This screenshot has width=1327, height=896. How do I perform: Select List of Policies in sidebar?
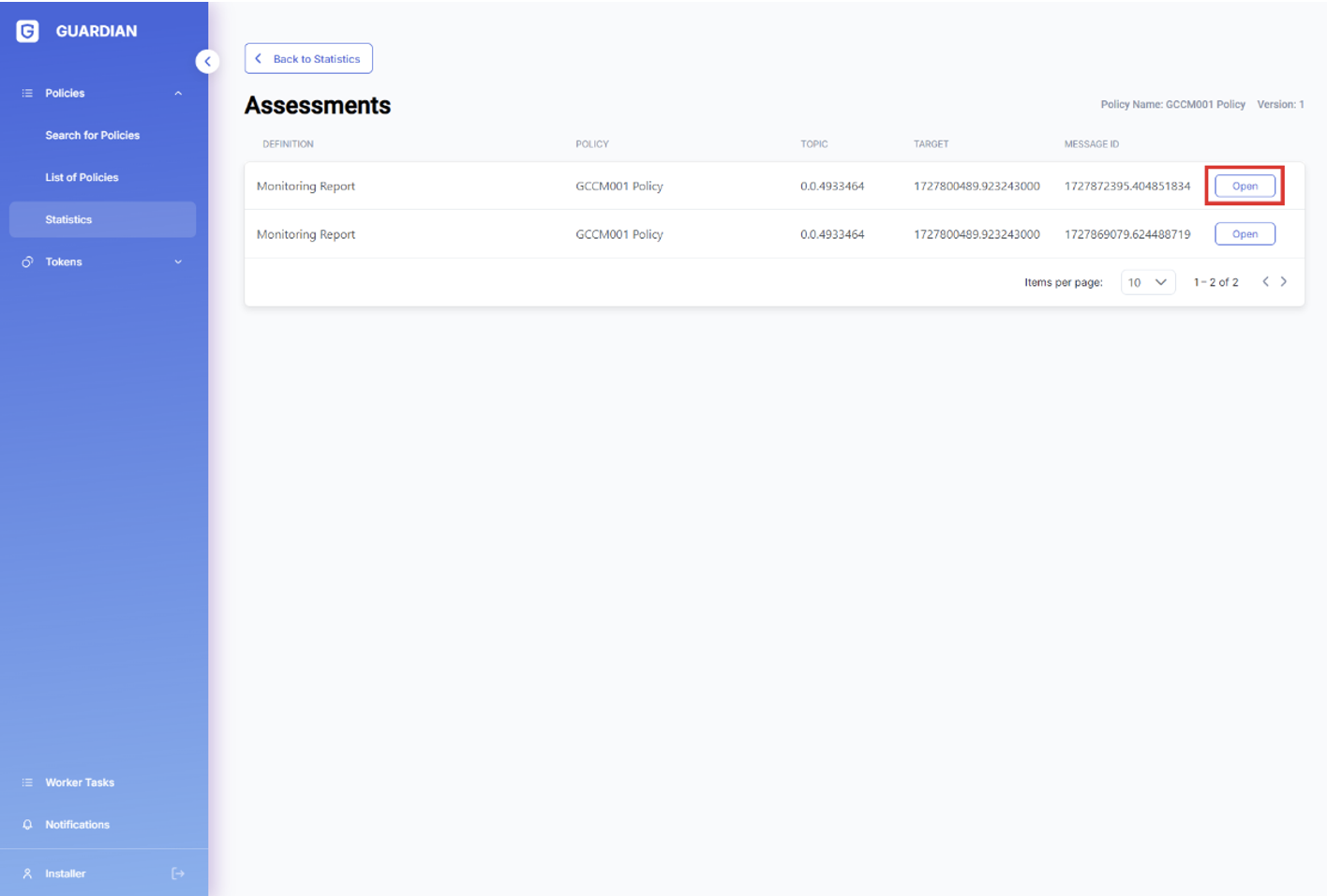[x=82, y=178]
